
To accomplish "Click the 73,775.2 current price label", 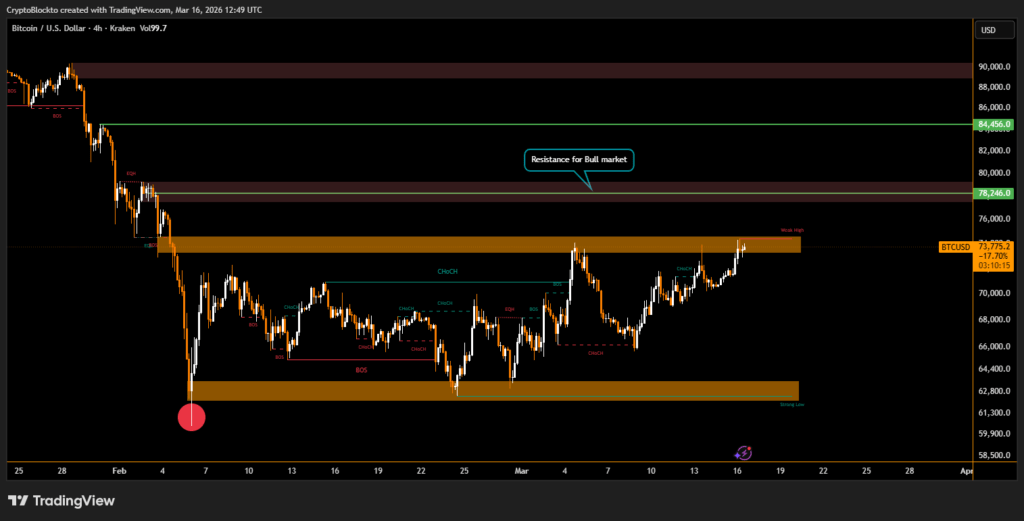I will pos(995,246).
